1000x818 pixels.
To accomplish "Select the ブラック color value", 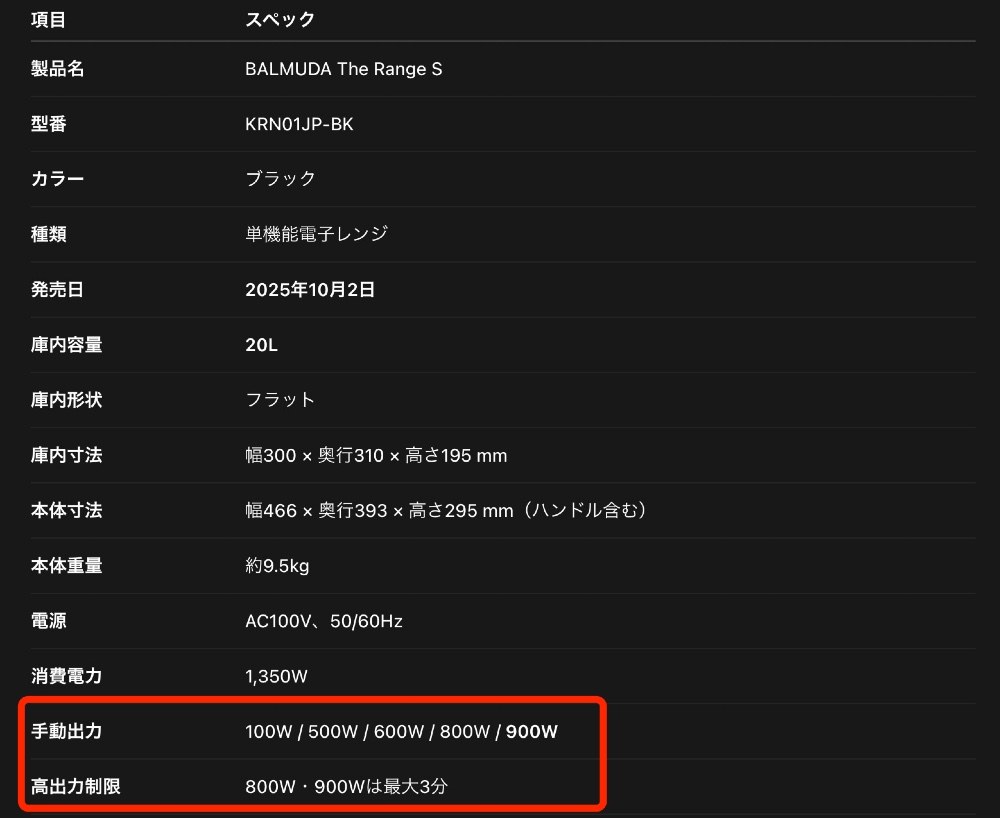I will tap(280, 179).
